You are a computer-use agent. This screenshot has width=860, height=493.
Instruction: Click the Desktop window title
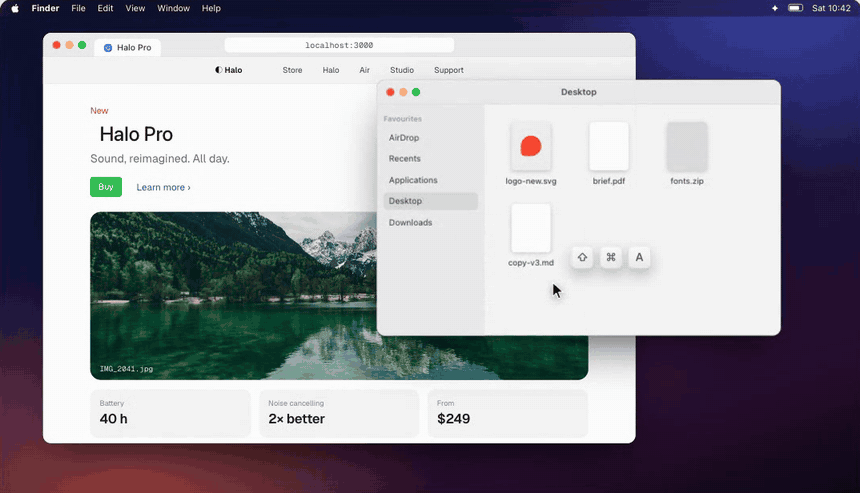point(579,92)
